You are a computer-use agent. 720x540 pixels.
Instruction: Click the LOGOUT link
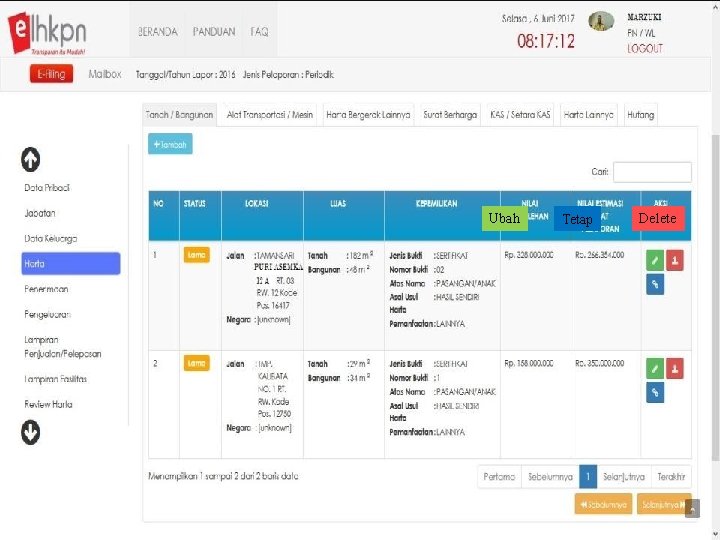coord(645,49)
